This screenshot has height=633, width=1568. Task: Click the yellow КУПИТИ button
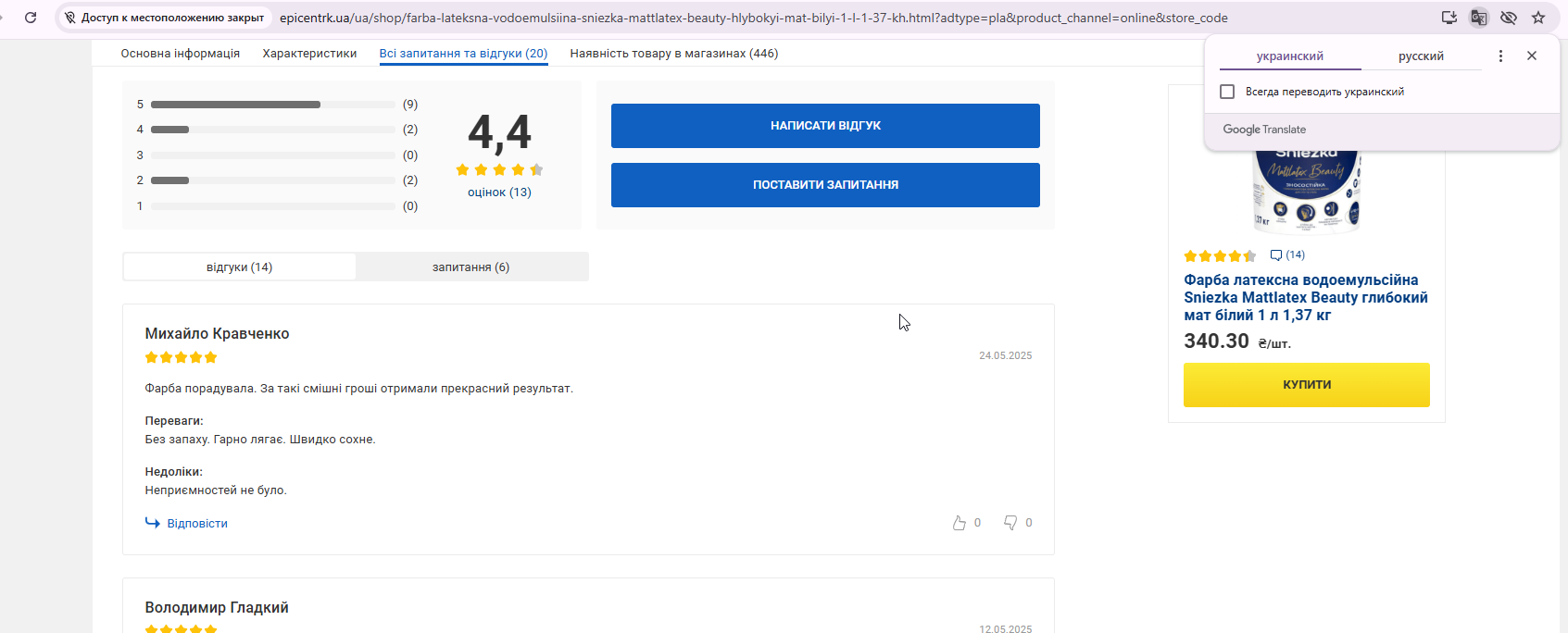click(x=1307, y=385)
